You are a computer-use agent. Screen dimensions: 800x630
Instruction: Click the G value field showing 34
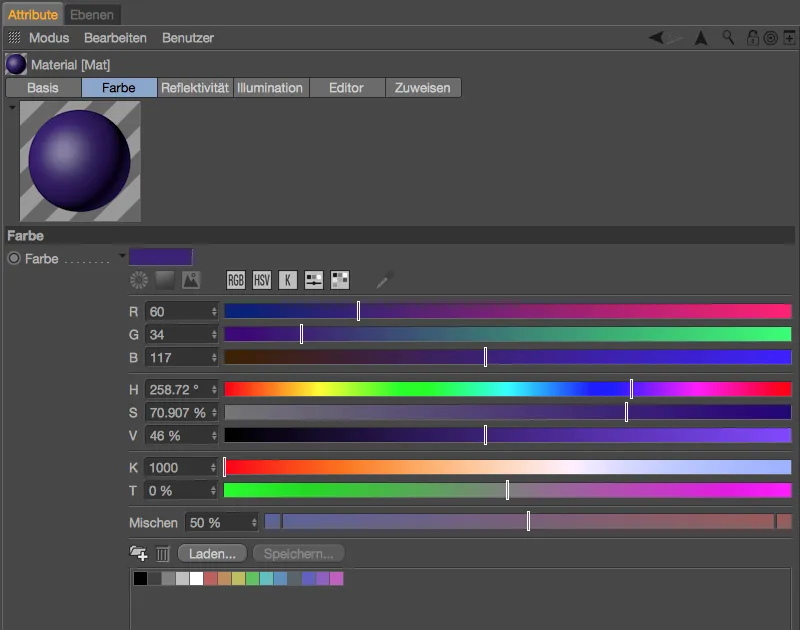pos(182,334)
